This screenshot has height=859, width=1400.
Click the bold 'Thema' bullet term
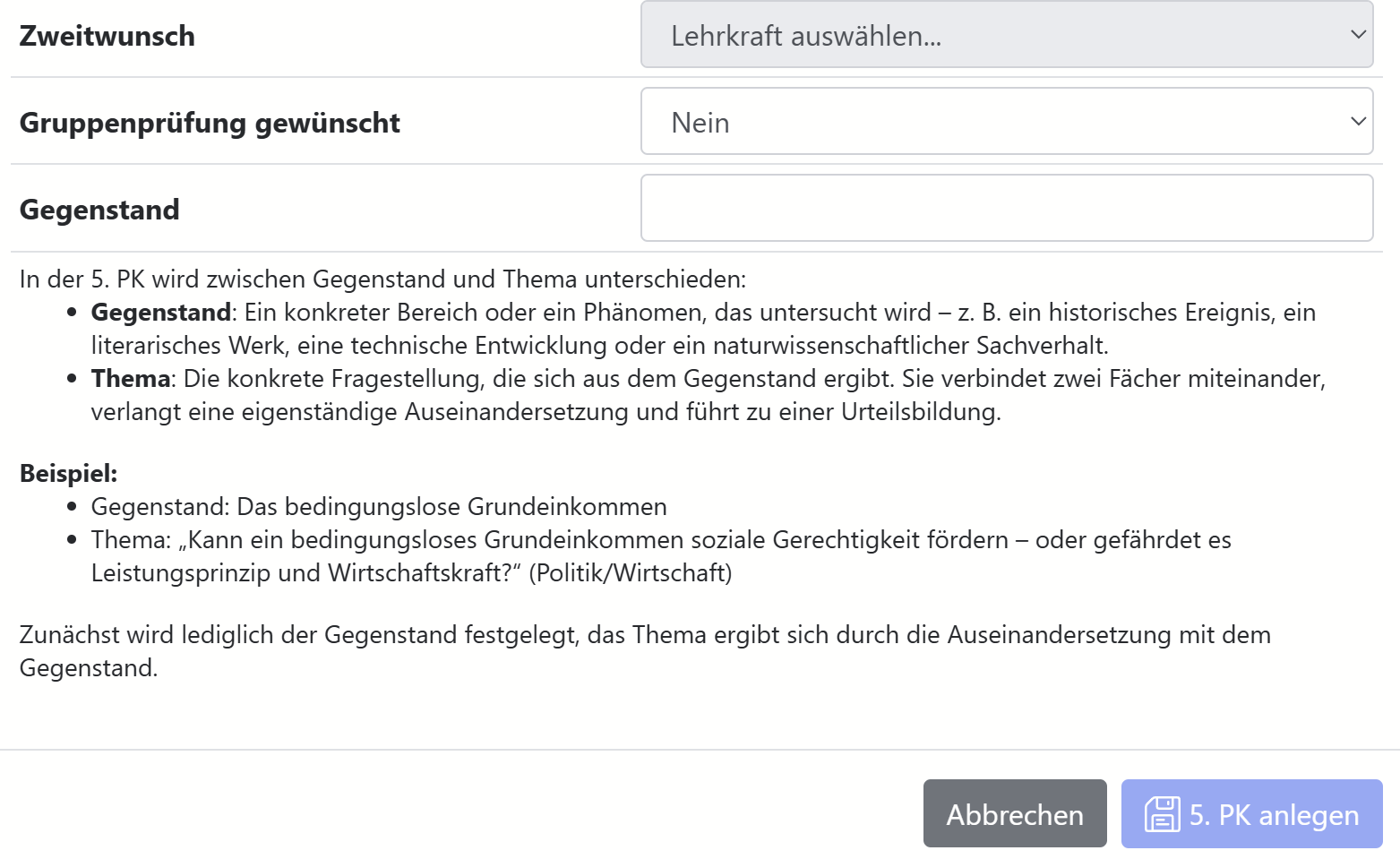[128, 378]
